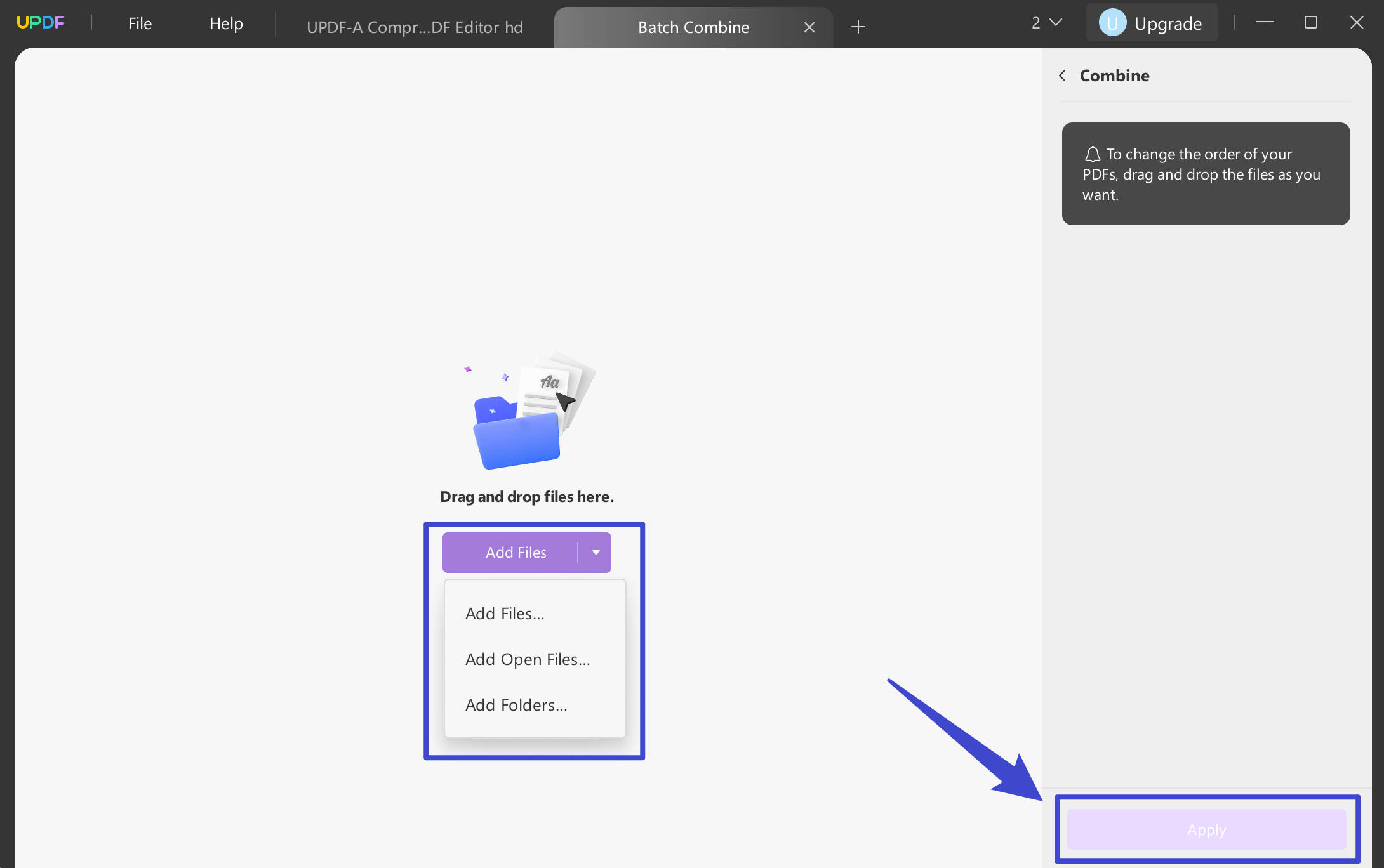Select the Batch Combine tab

coord(693,27)
